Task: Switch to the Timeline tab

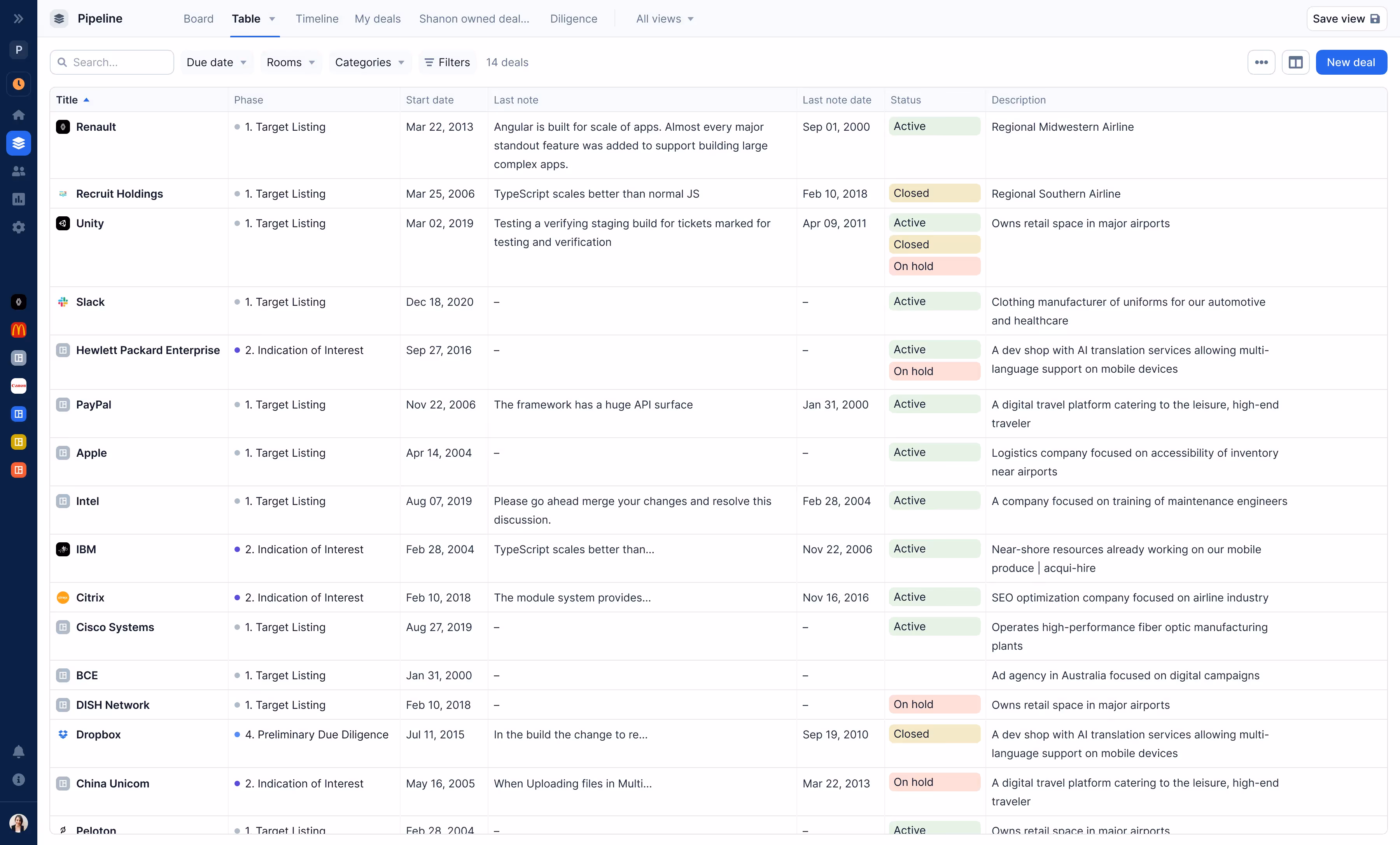Action: (x=317, y=19)
